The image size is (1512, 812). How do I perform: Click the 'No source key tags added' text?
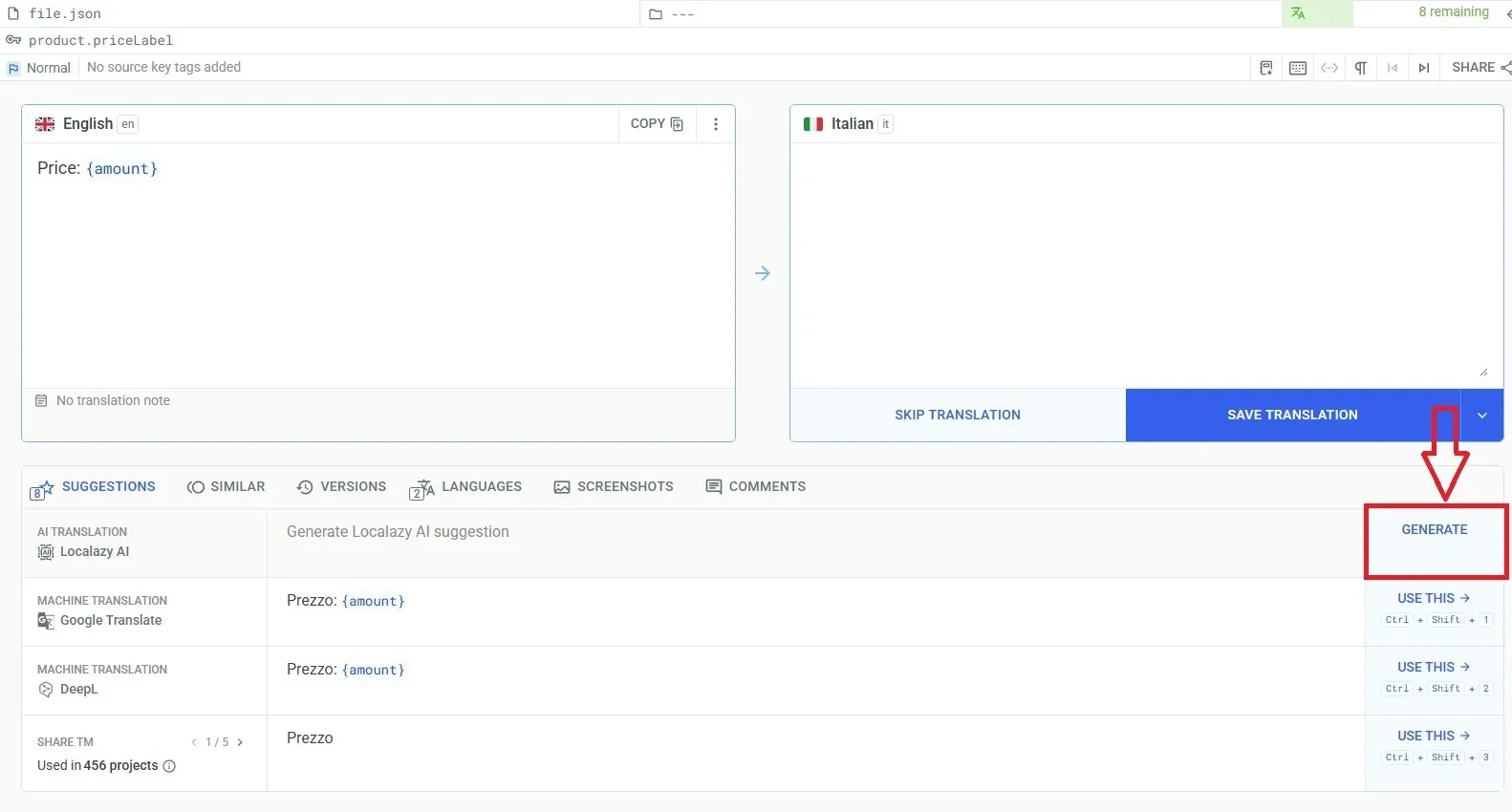click(x=163, y=67)
